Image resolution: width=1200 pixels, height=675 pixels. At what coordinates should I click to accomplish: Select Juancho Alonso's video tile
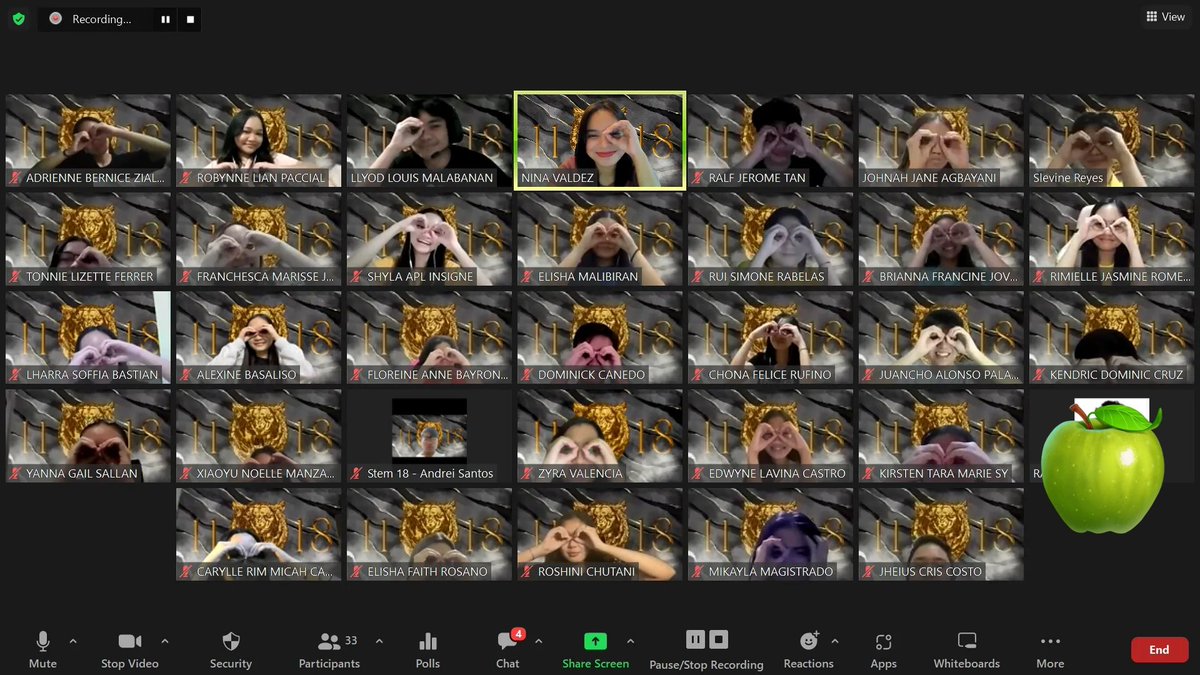point(941,338)
